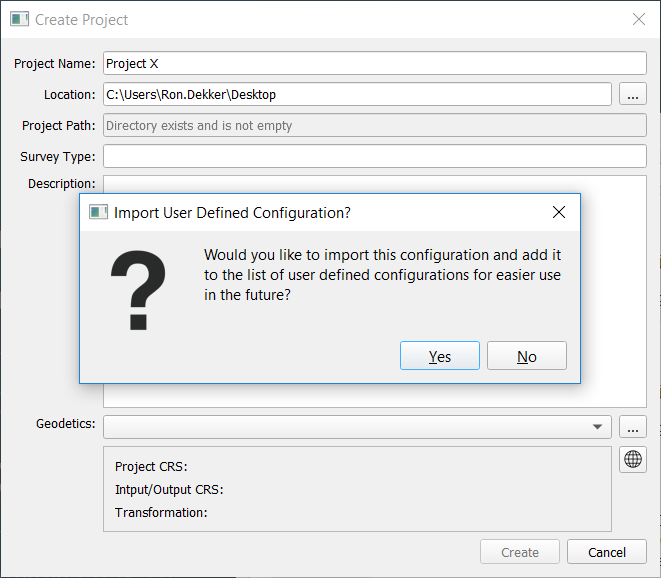Close the Import User Defined Configuration dialog
661x578 pixels.
[x=559, y=212]
